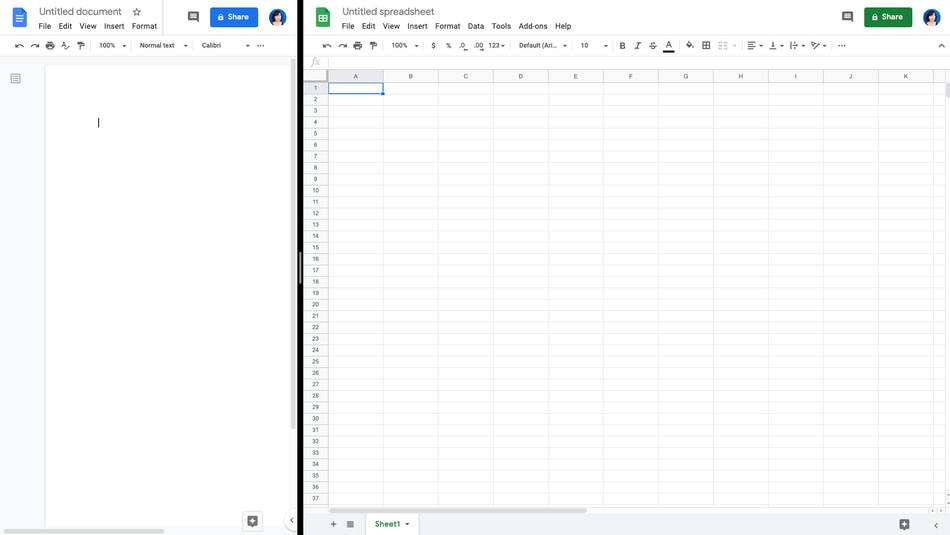Print the spreadsheet
This screenshot has height=535, width=950.
point(357,45)
